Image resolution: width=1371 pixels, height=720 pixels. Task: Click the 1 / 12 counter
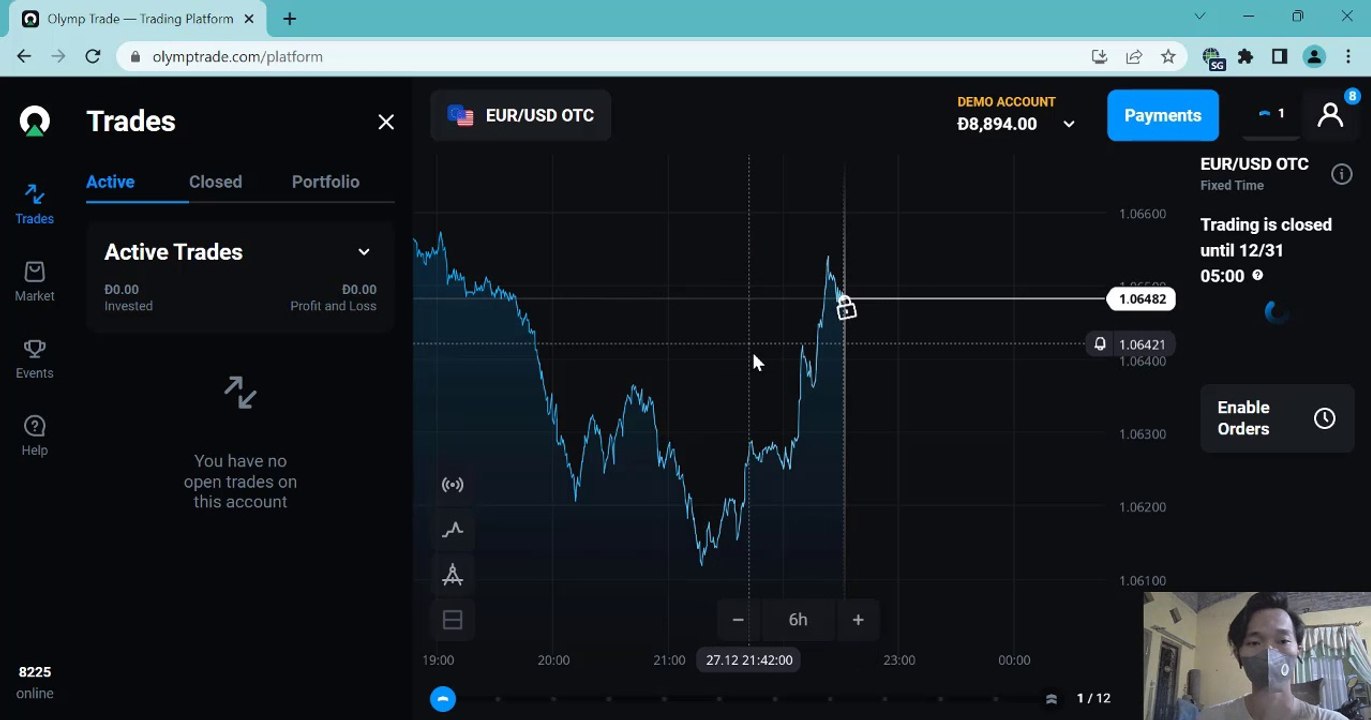click(x=1093, y=699)
